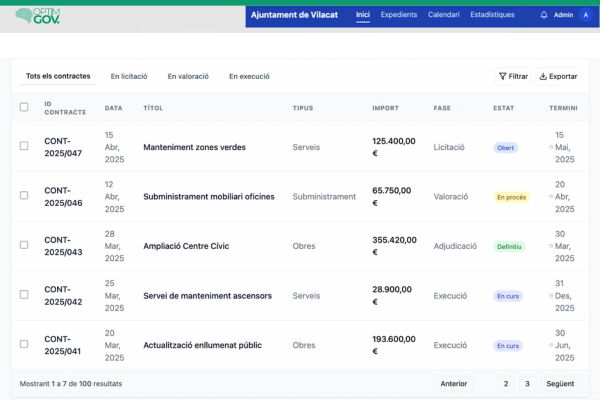Viewport: 600px width, 400px height.
Task: Select the checkbox for CONT-2025/043
Action: [x=24, y=246]
